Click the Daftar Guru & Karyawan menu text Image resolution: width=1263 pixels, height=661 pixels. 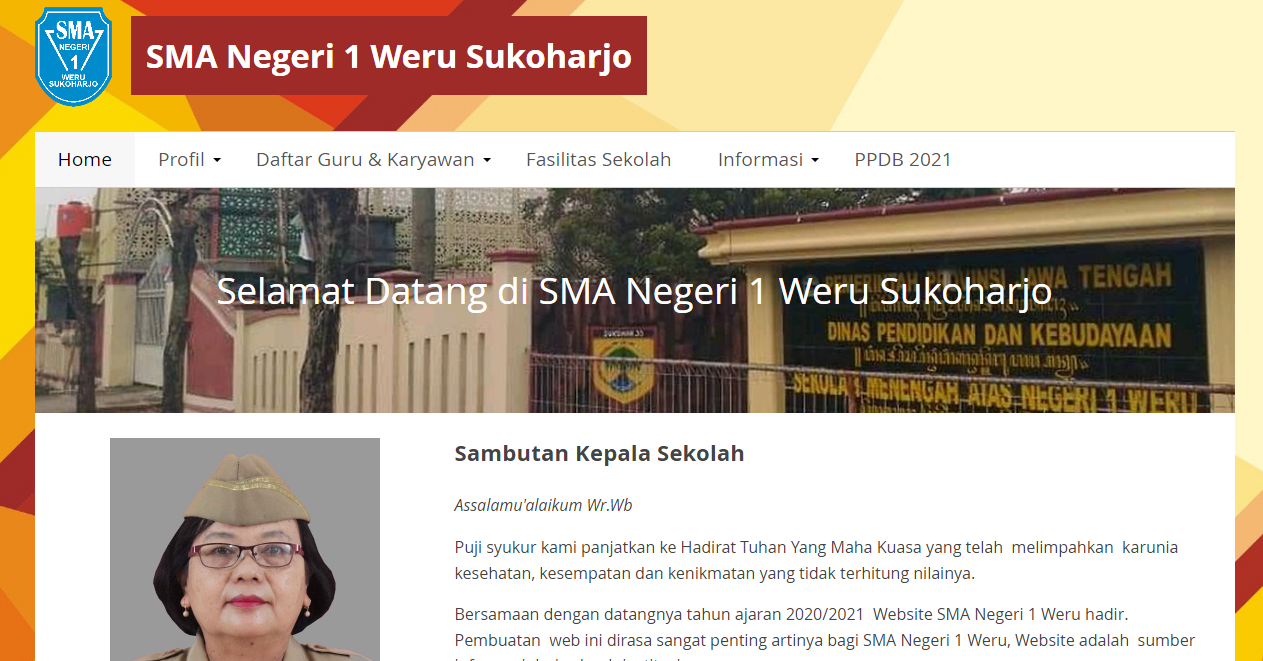point(365,160)
